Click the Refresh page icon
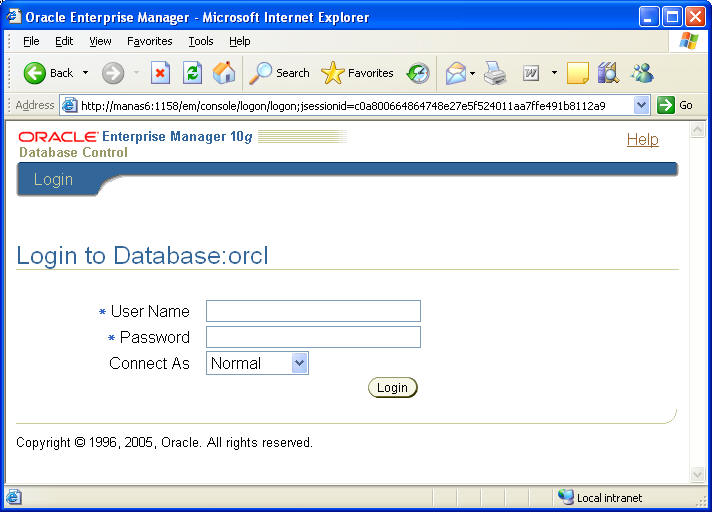 (193, 73)
